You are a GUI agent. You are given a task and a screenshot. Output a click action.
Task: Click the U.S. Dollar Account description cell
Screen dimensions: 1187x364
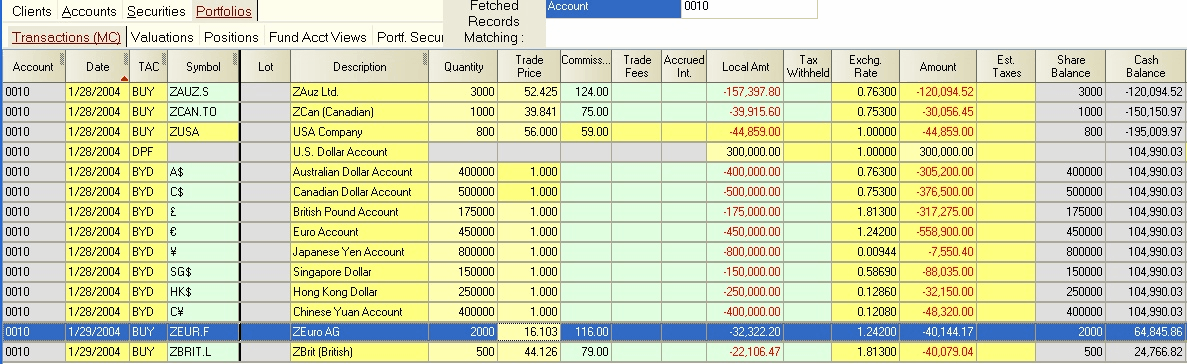click(x=360, y=152)
